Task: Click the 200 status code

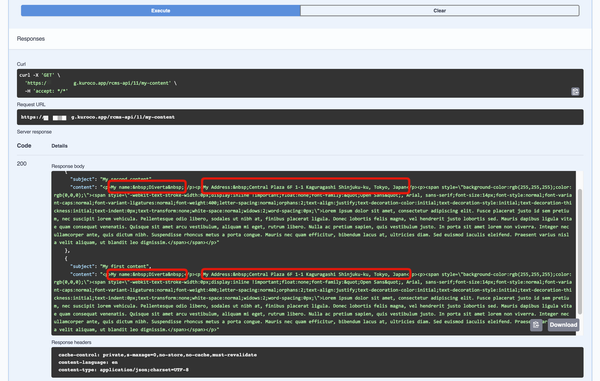Action: point(22,164)
